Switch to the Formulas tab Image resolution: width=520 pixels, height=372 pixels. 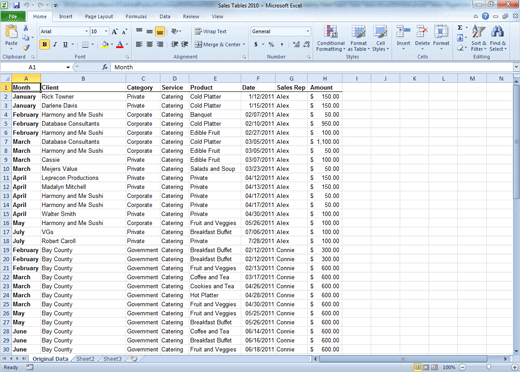tap(136, 16)
